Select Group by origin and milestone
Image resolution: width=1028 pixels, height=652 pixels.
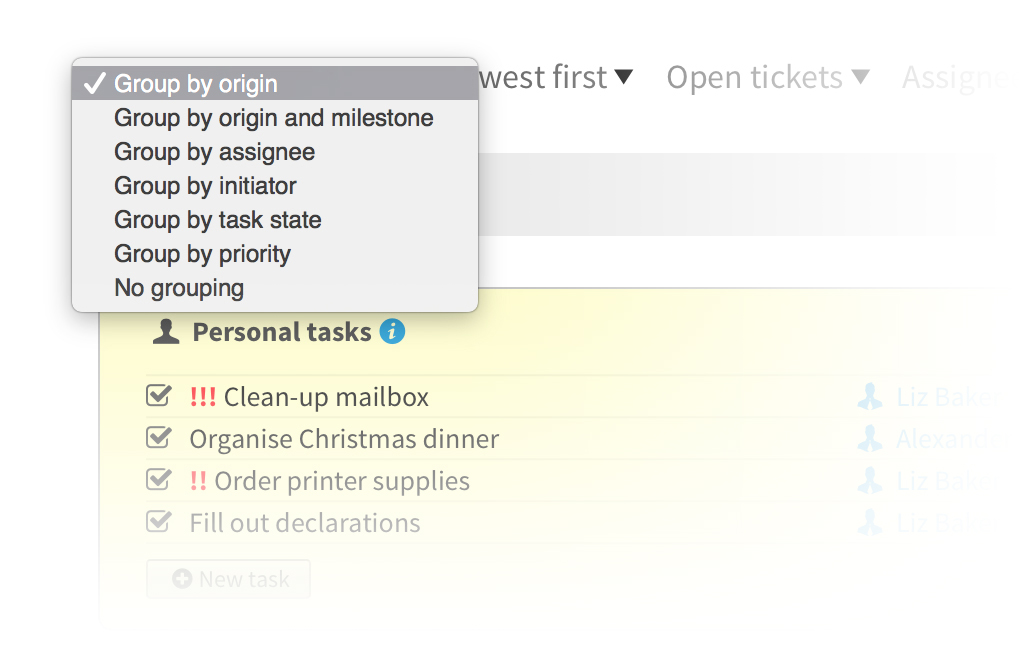pyautogui.click(x=273, y=118)
